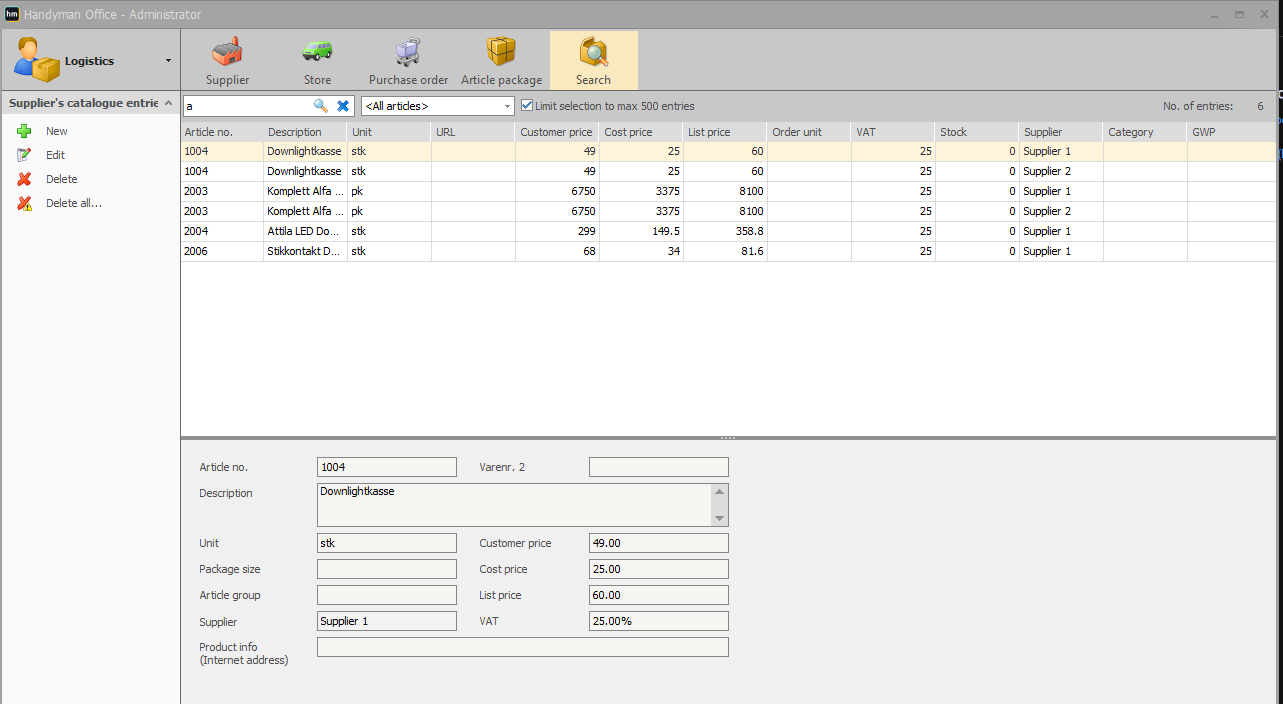
Task: Sort by VAT column header
Action: pos(893,132)
